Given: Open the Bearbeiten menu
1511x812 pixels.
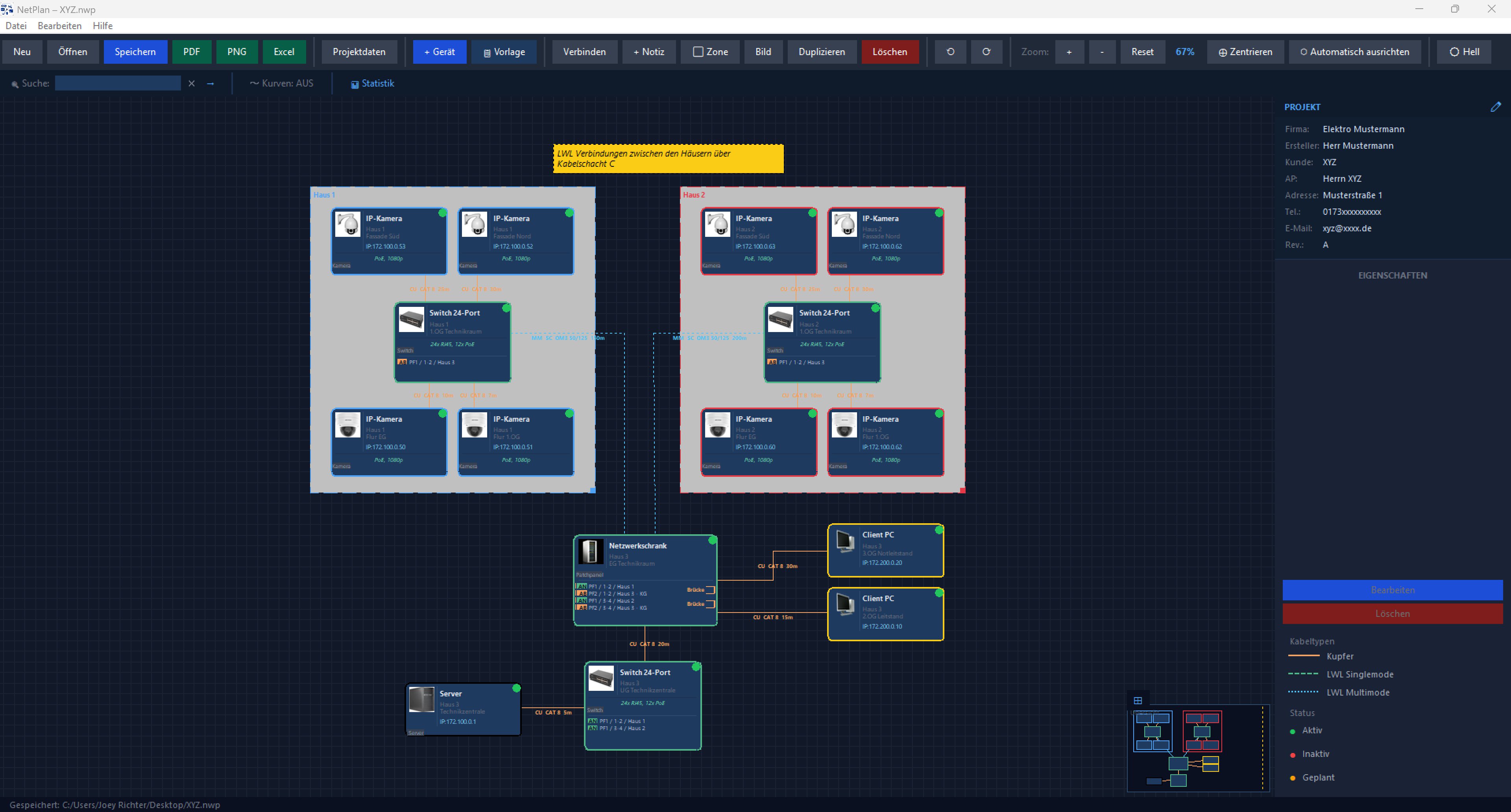Looking at the screenshot, I should pos(59,26).
